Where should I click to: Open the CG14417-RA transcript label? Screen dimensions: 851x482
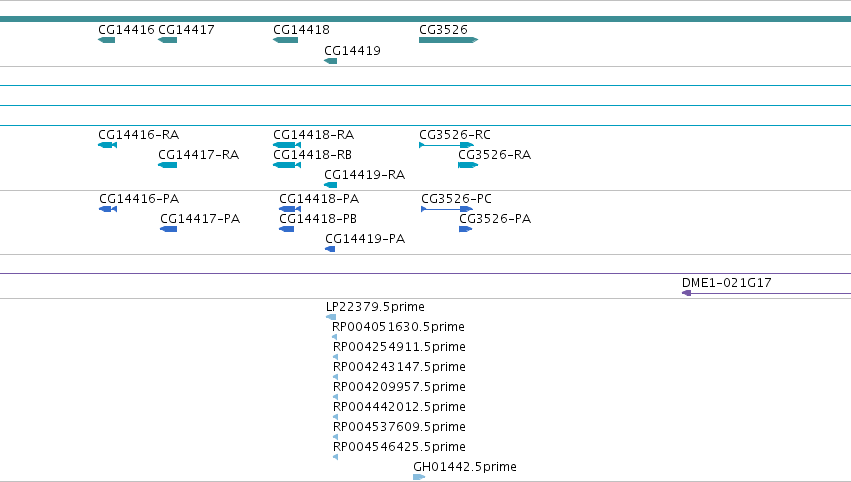click(x=199, y=155)
